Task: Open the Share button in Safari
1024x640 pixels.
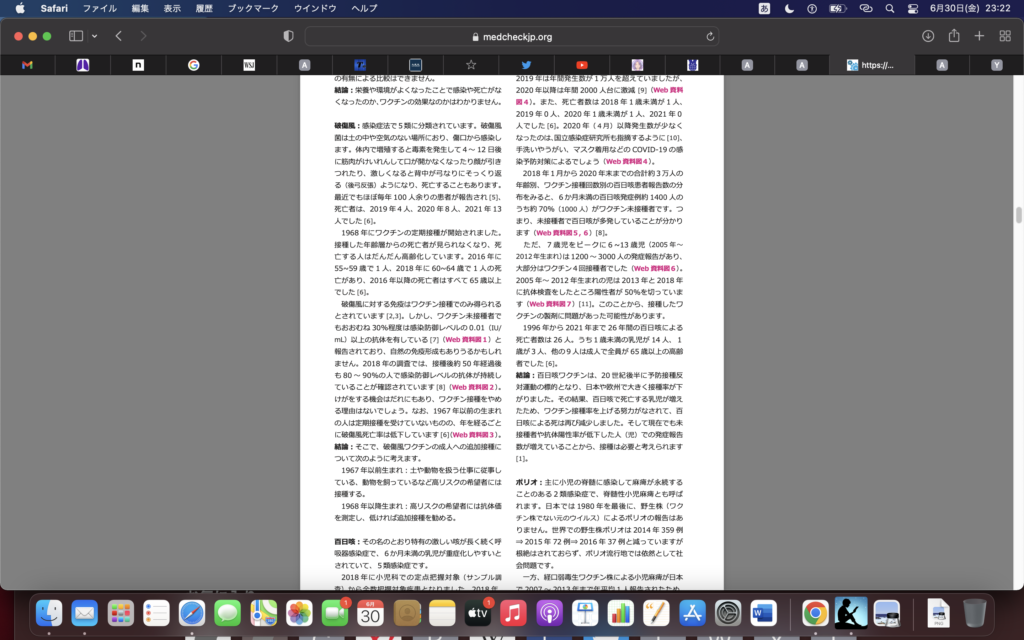Action: [x=954, y=36]
